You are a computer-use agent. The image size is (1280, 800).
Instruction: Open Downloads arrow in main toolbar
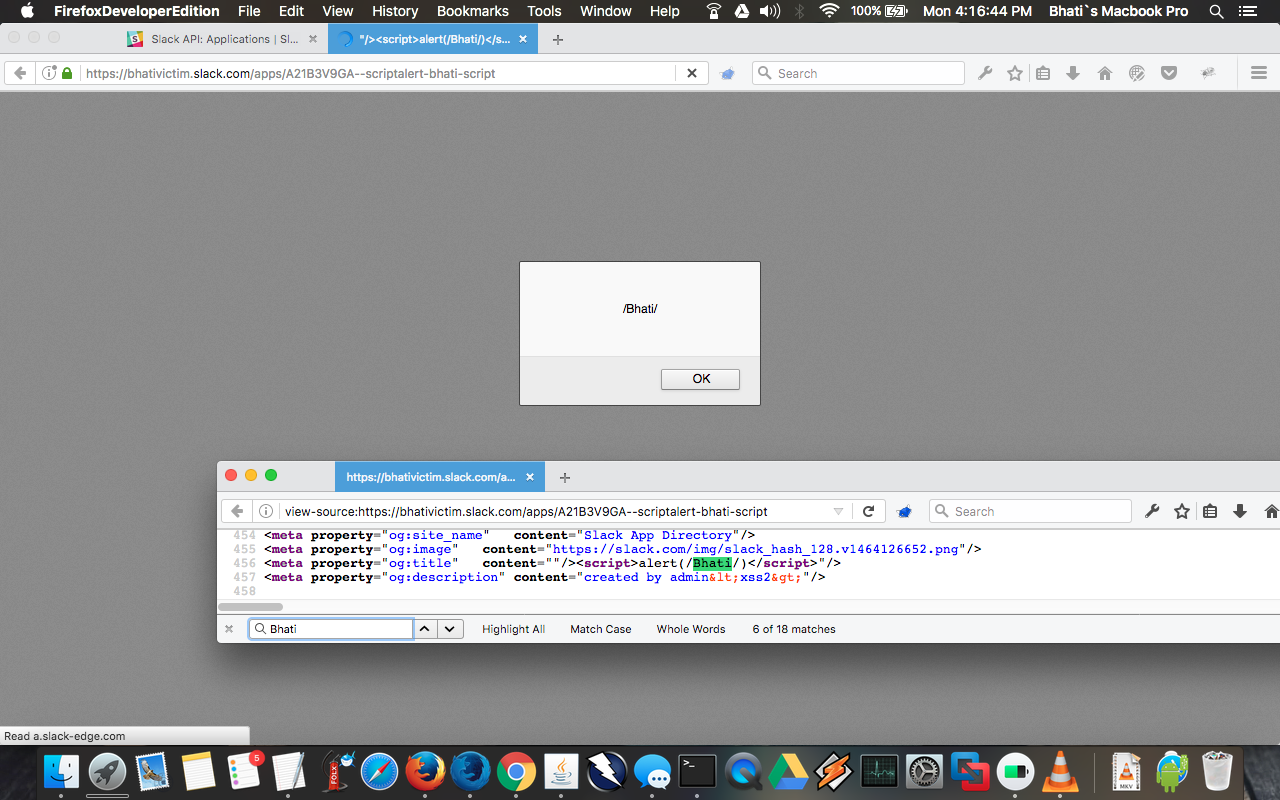[1073, 73]
